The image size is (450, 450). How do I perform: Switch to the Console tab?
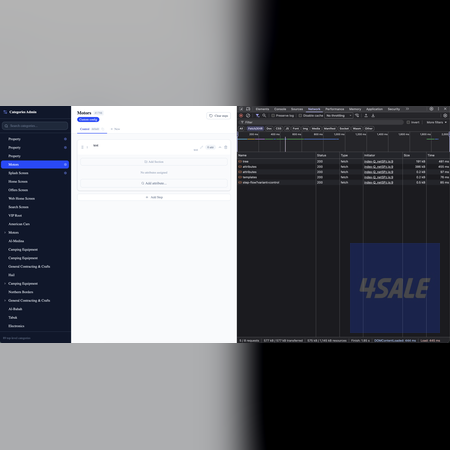click(x=280, y=109)
